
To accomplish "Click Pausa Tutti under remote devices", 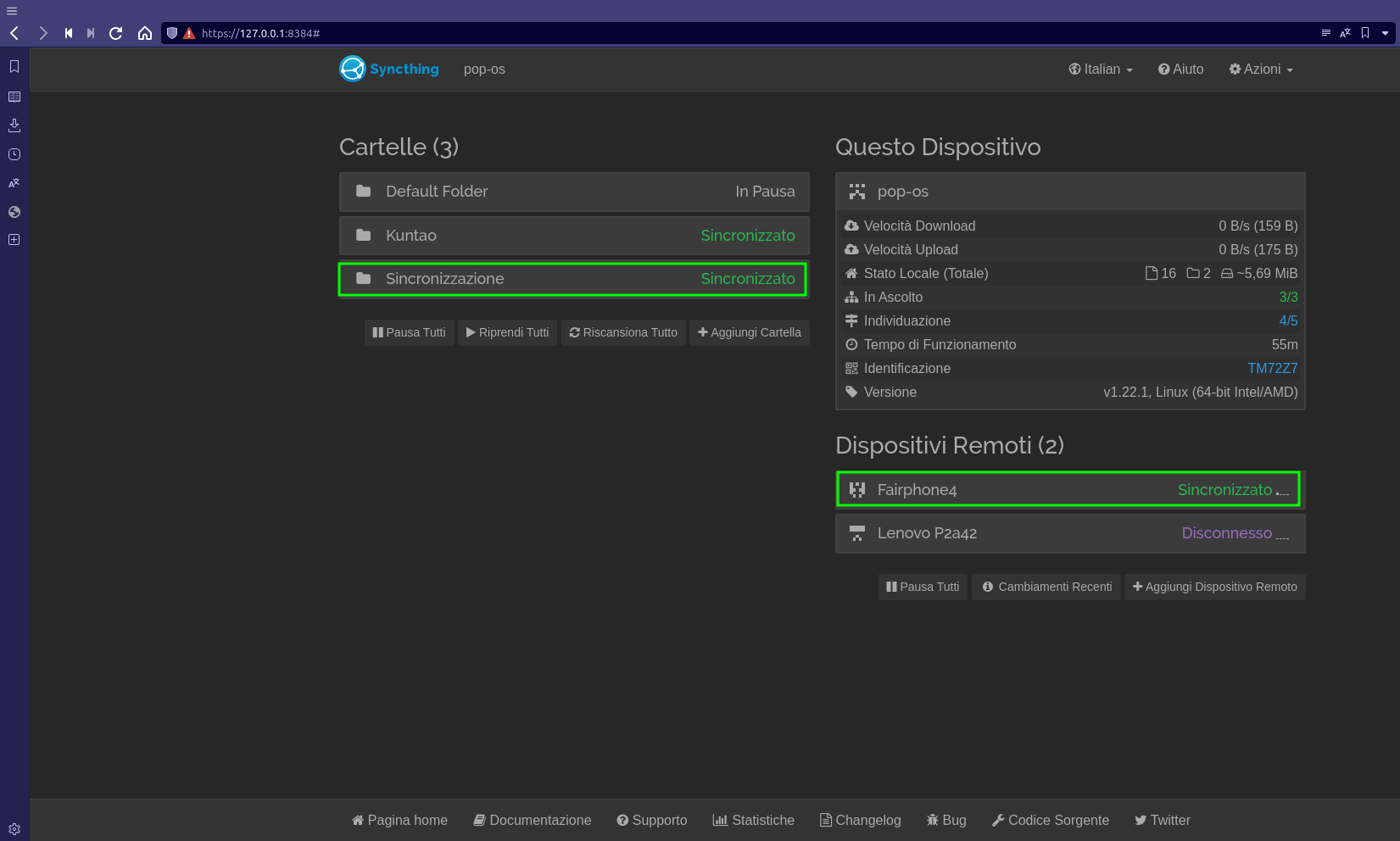I will (x=923, y=587).
